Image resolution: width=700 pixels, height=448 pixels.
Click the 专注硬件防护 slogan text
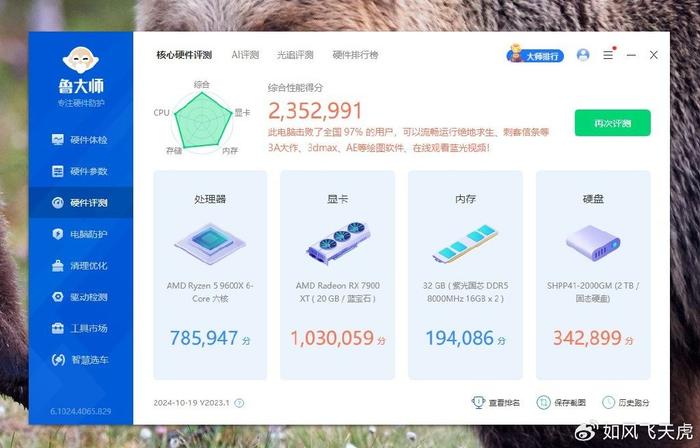point(81,103)
